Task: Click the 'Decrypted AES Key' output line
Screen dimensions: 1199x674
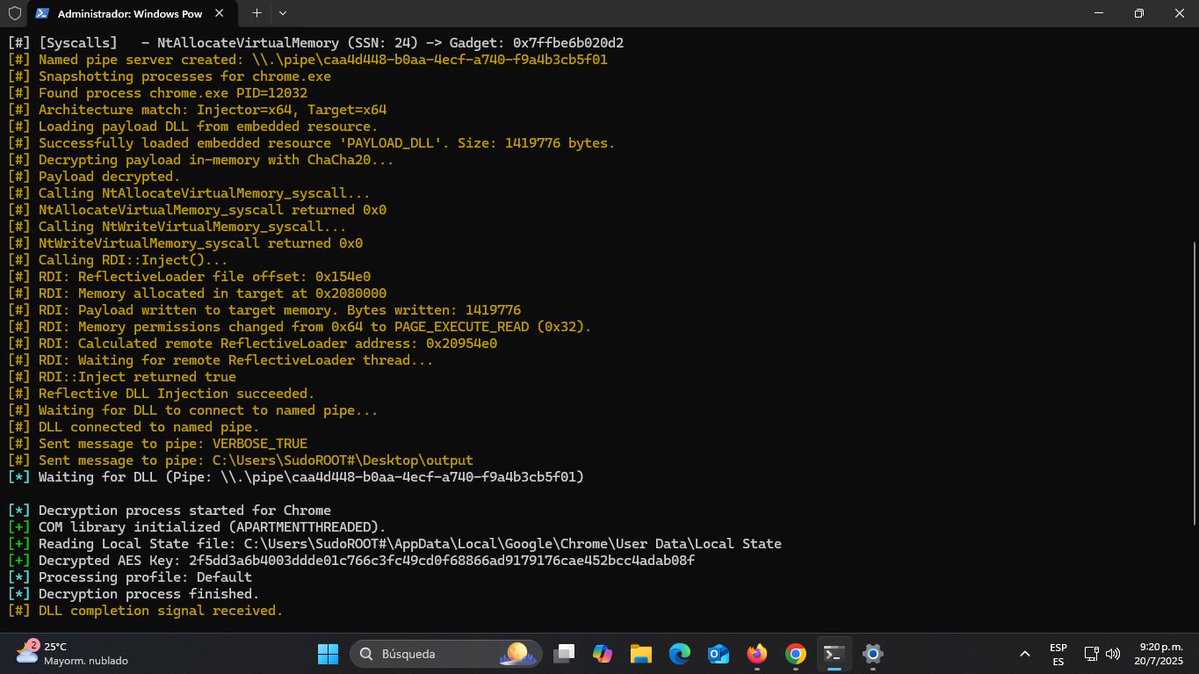Action: click(x=351, y=561)
